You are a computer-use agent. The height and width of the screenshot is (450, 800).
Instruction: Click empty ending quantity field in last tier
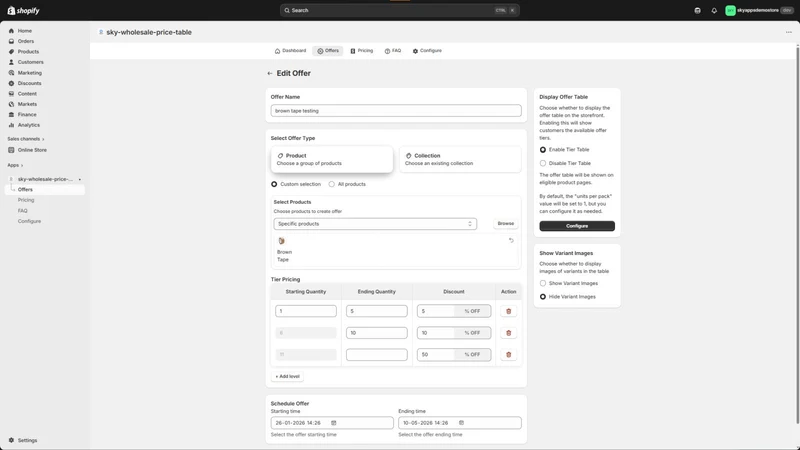(377, 355)
